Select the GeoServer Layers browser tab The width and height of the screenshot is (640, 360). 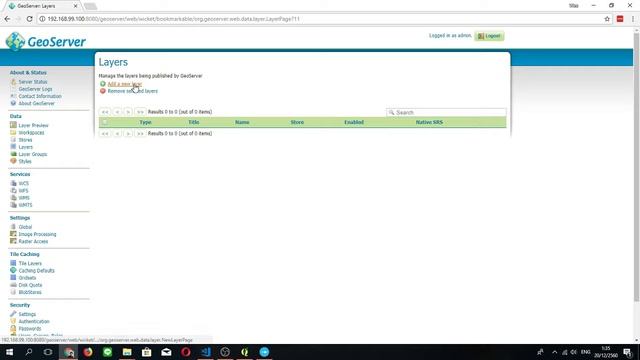42,6
